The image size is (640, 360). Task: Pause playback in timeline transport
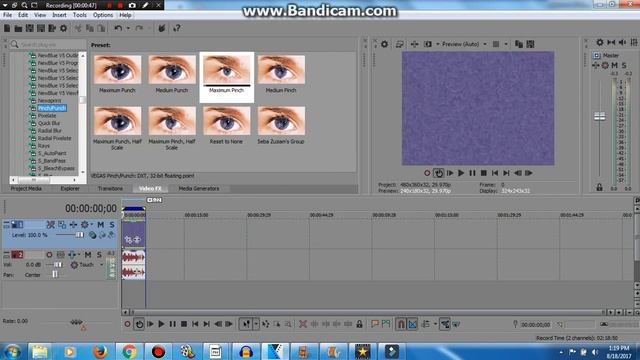[x=173, y=324]
